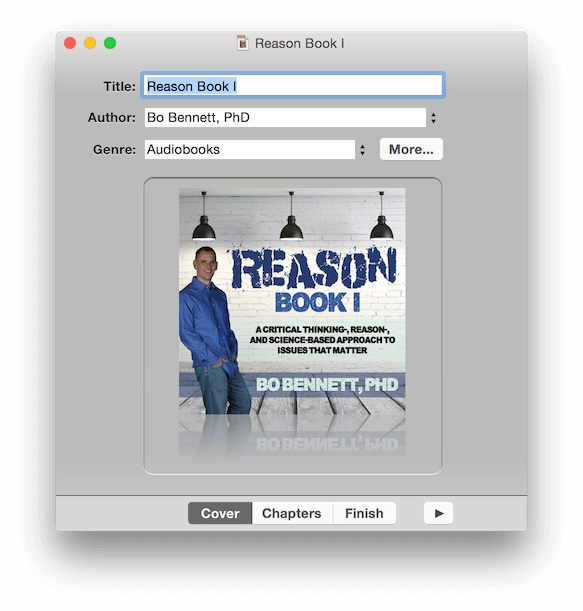Click the Genre: label

tap(115, 150)
